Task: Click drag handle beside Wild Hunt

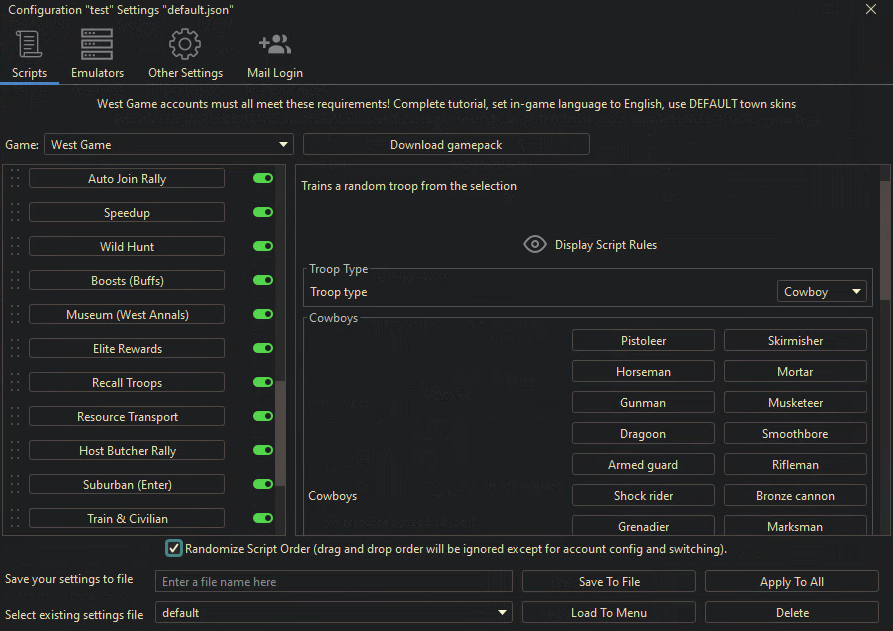Action: click(15, 247)
